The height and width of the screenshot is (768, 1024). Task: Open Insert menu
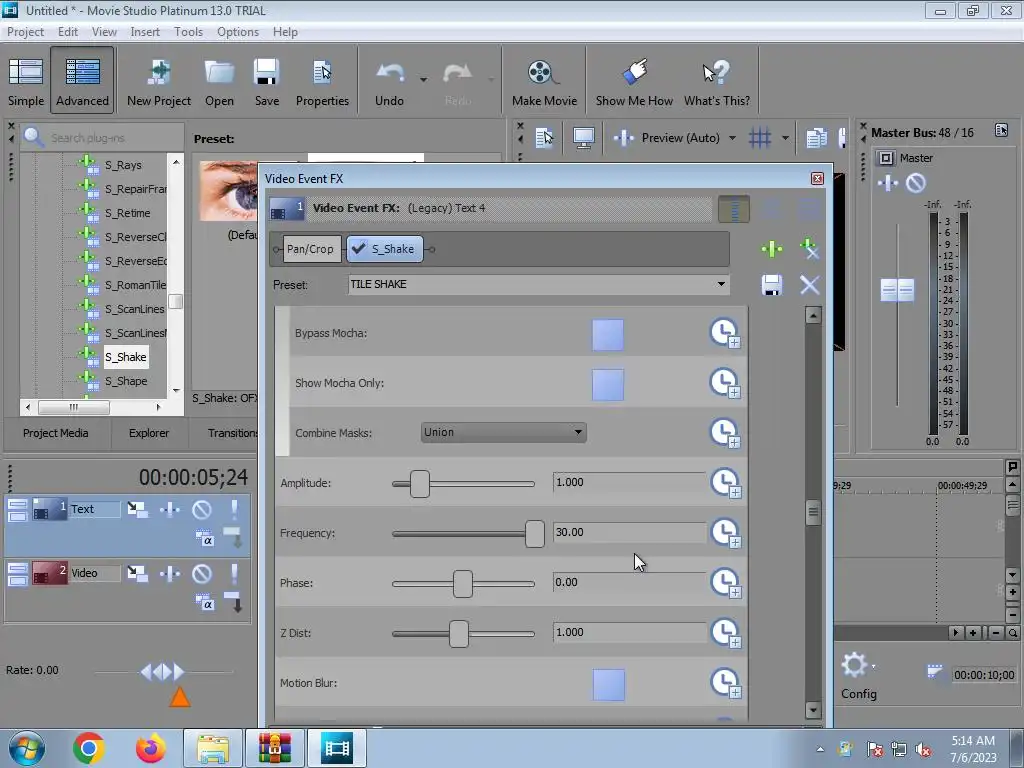(145, 32)
